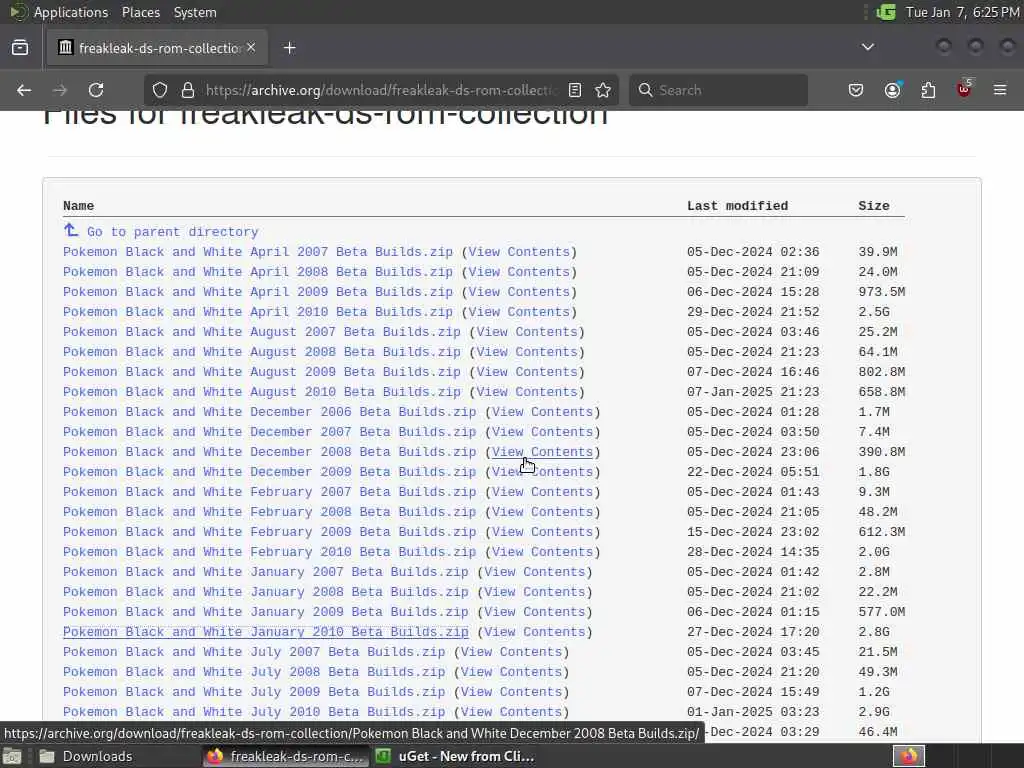Click View Contents for April 2007 zip
1024x768 pixels.
(x=519, y=252)
